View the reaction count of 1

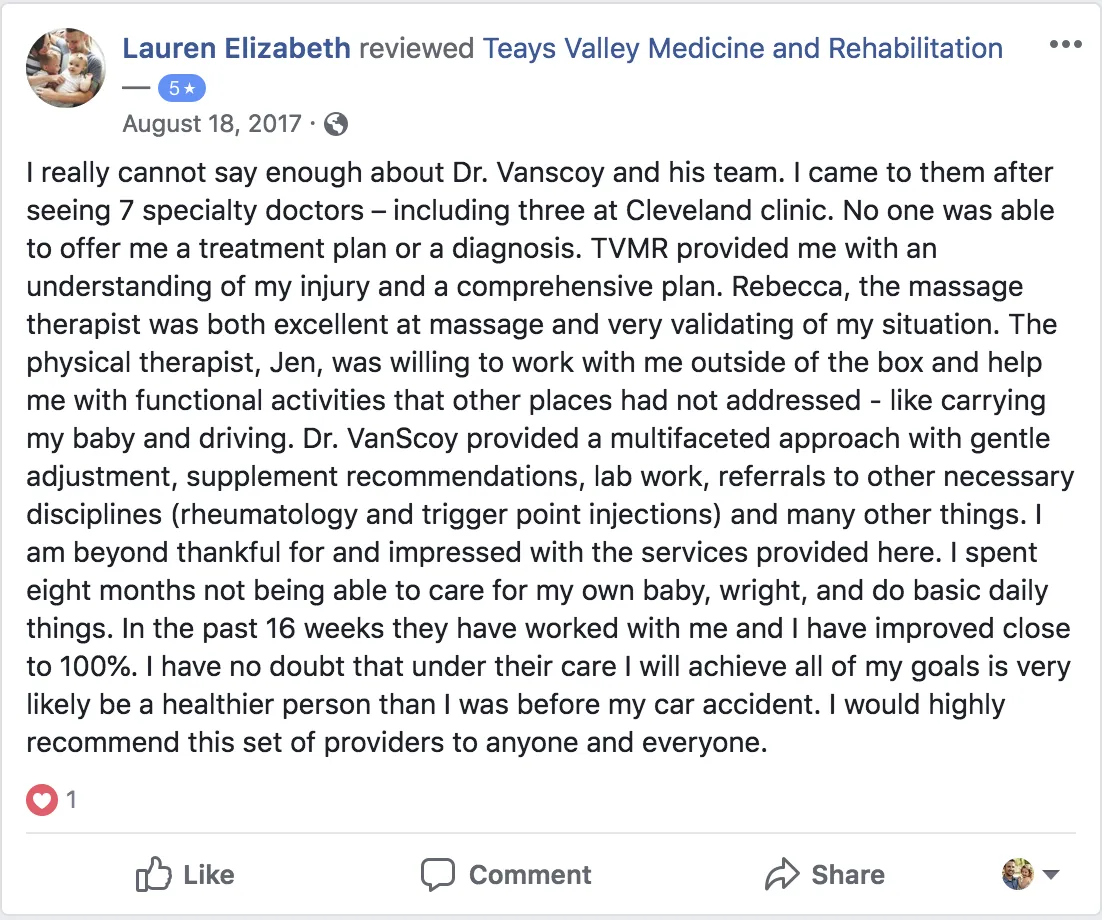71,800
